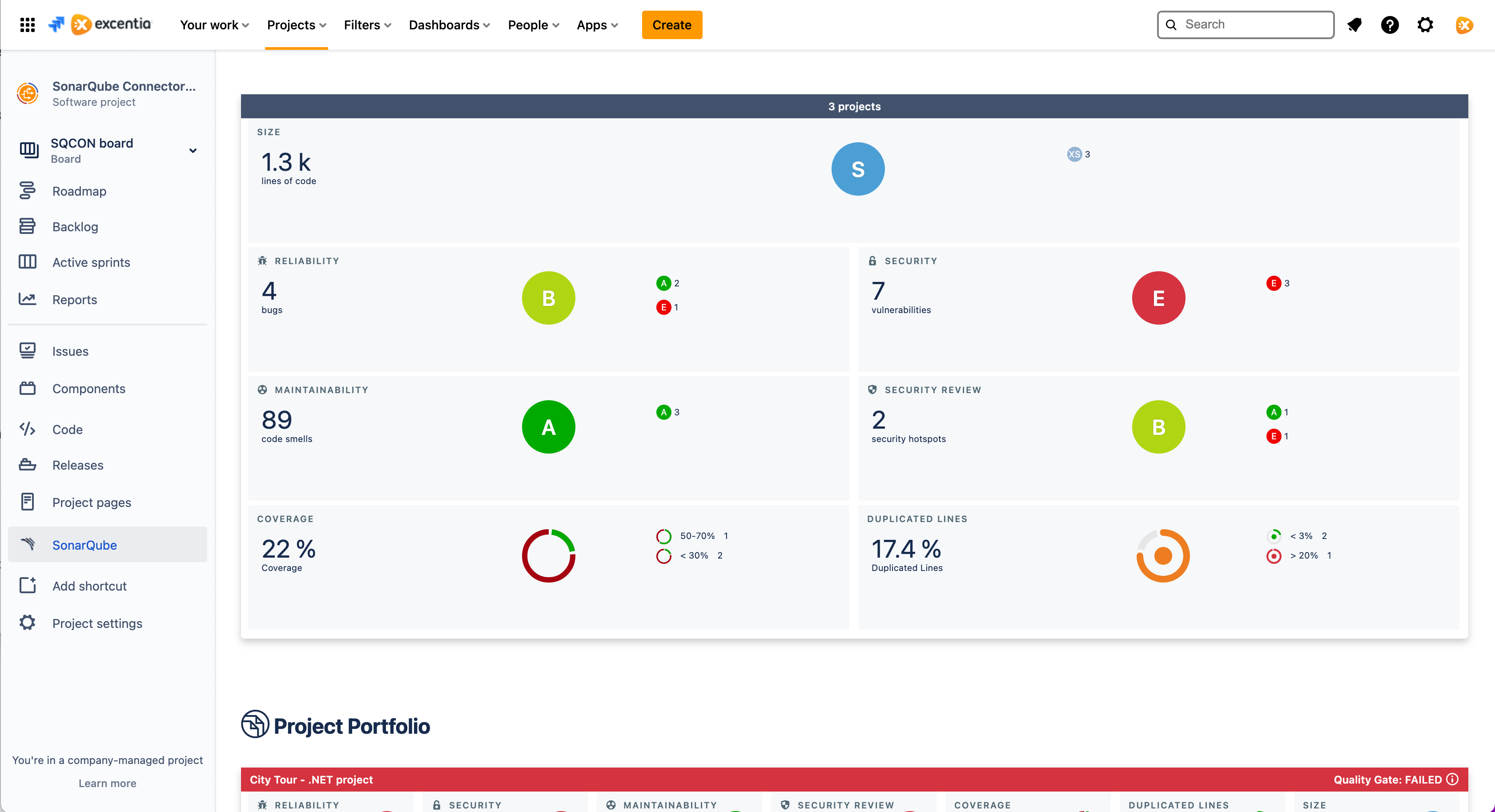Click the > 20% duplication legend entry
1495x812 pixels.
[1299, 555]
